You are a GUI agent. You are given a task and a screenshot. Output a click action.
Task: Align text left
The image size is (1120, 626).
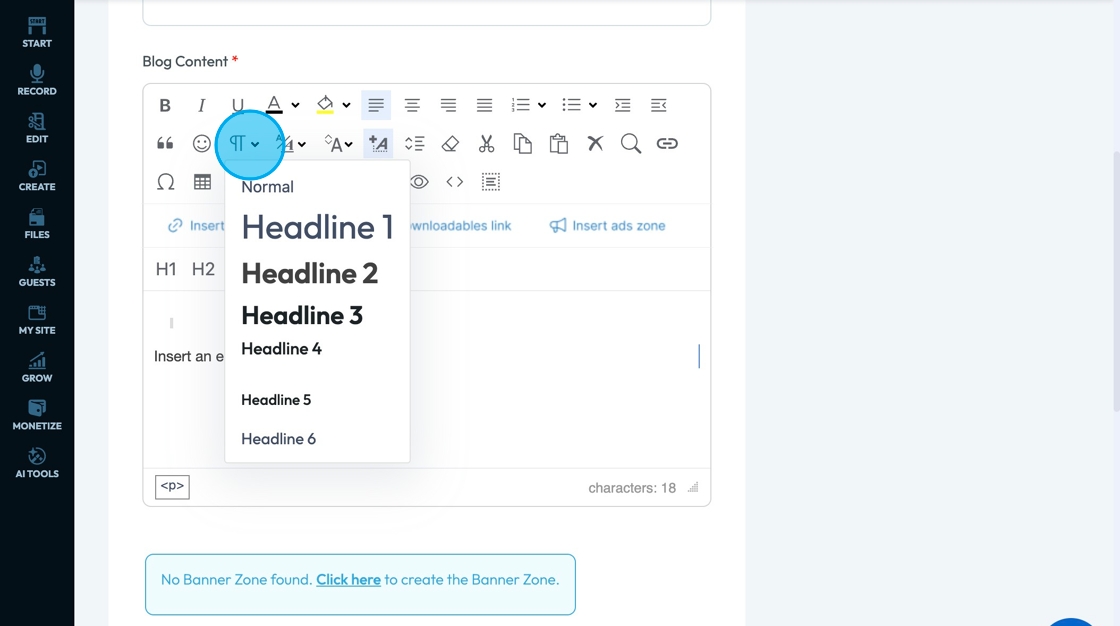(x=376, y=106)
